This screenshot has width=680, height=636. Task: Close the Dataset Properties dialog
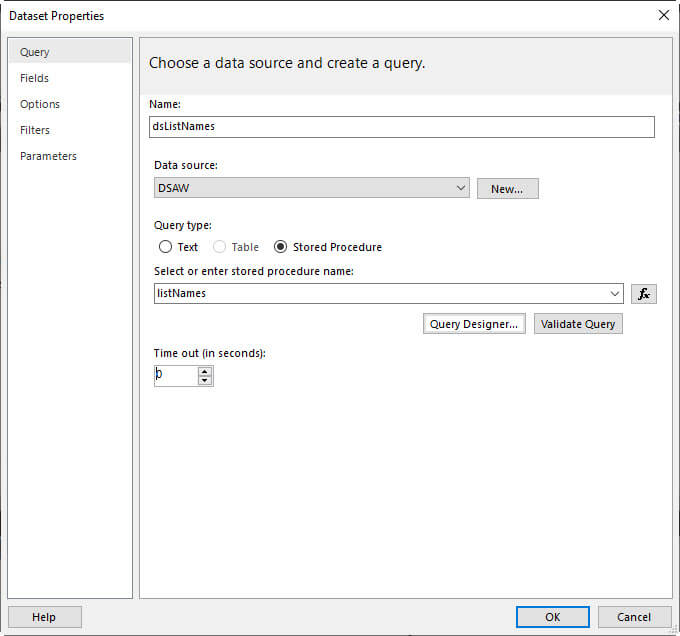pyautogui.click(x=663, y=15)
